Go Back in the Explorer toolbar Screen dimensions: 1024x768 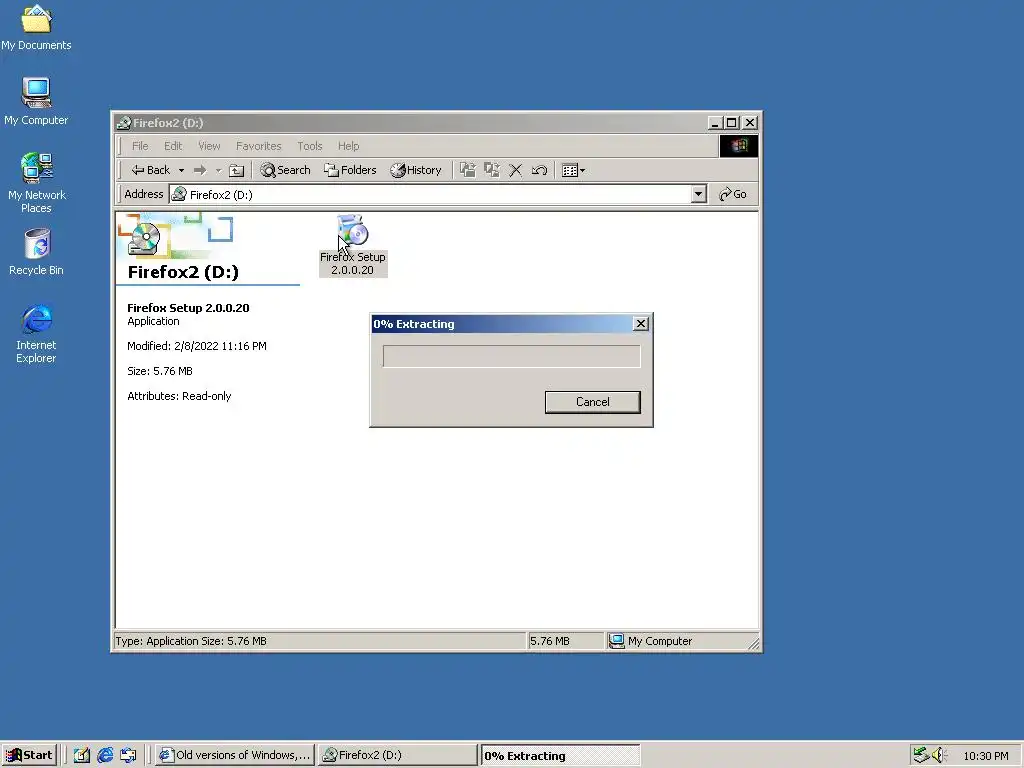click(150, 170)
